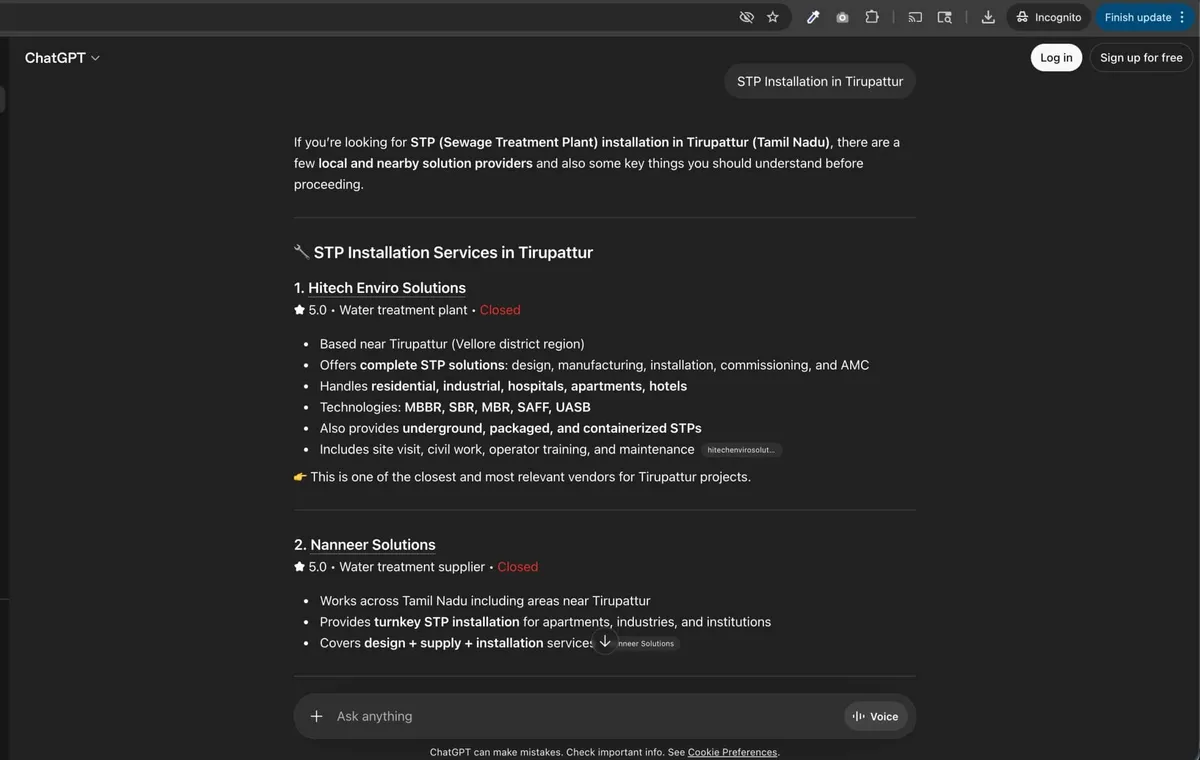Start Voice mode
The height and width of the screenshot is (760, 1200).
875,716
